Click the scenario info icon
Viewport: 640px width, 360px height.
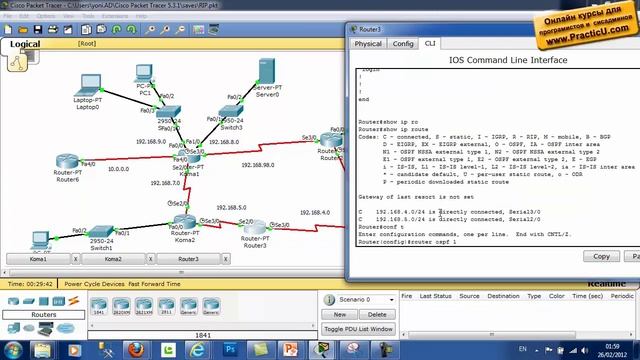coord(329,300)
